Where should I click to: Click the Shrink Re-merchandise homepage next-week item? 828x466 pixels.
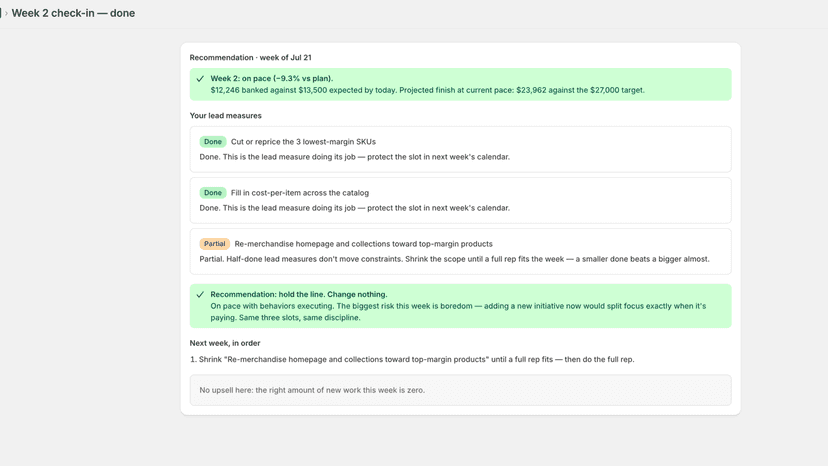(412, 359)
